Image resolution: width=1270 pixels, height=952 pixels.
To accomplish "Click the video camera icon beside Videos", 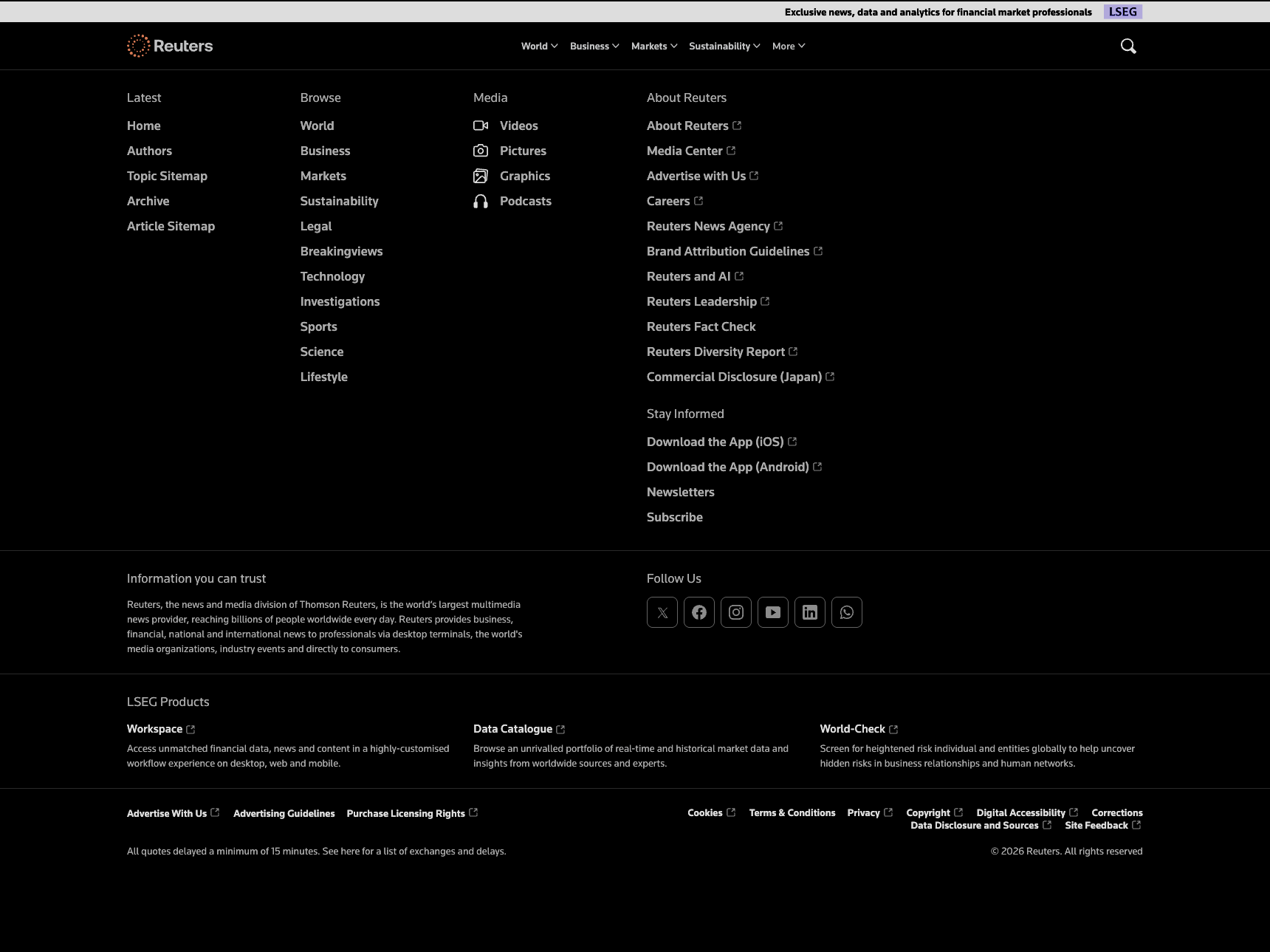I will point(481,126).
